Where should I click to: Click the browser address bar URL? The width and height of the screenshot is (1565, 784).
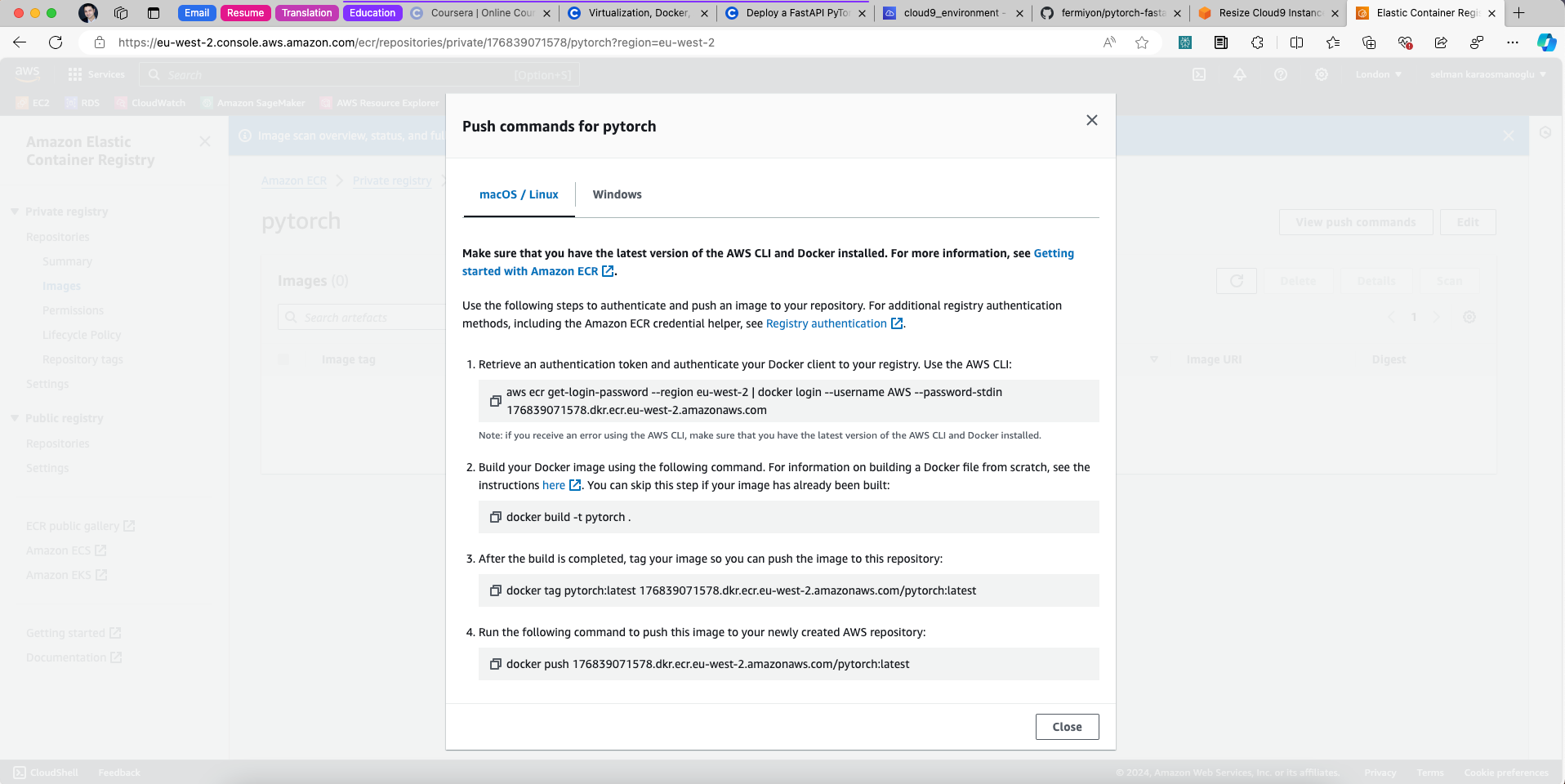(417, 42)
